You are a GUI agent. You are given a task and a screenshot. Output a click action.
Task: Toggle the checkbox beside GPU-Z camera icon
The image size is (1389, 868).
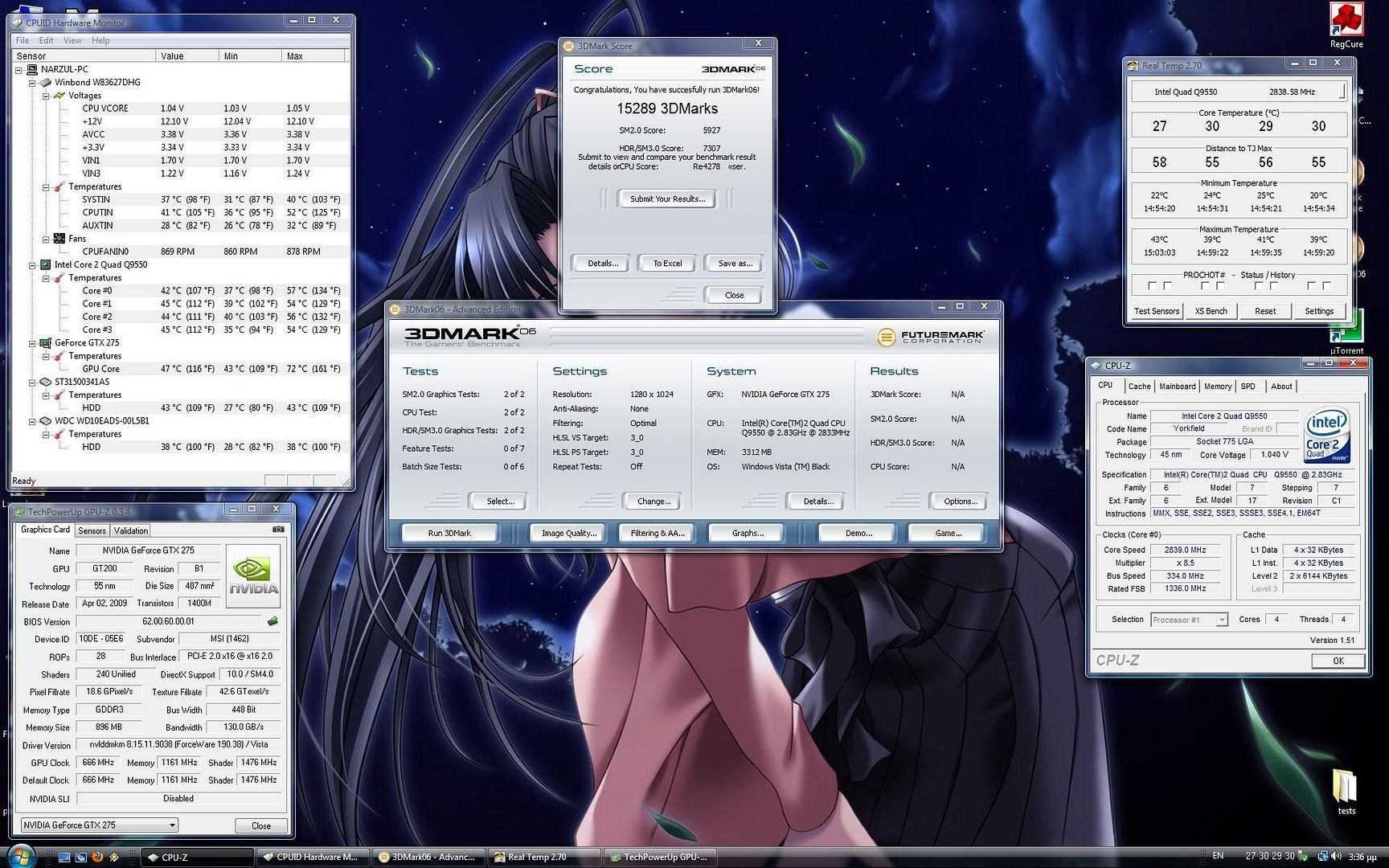[x=279, y=529]
